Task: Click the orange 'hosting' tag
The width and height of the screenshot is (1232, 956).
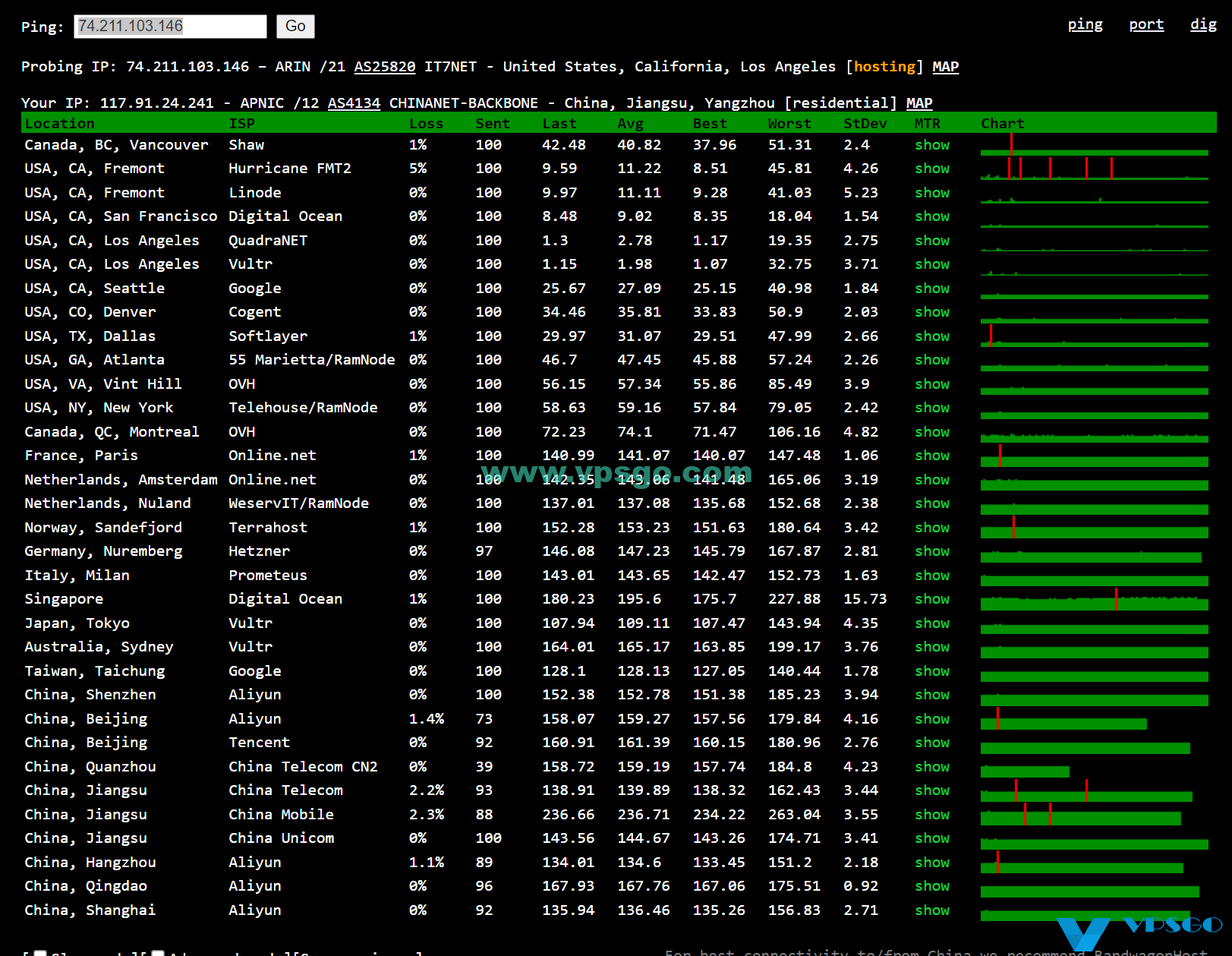Action: click(x=884, y=67)
